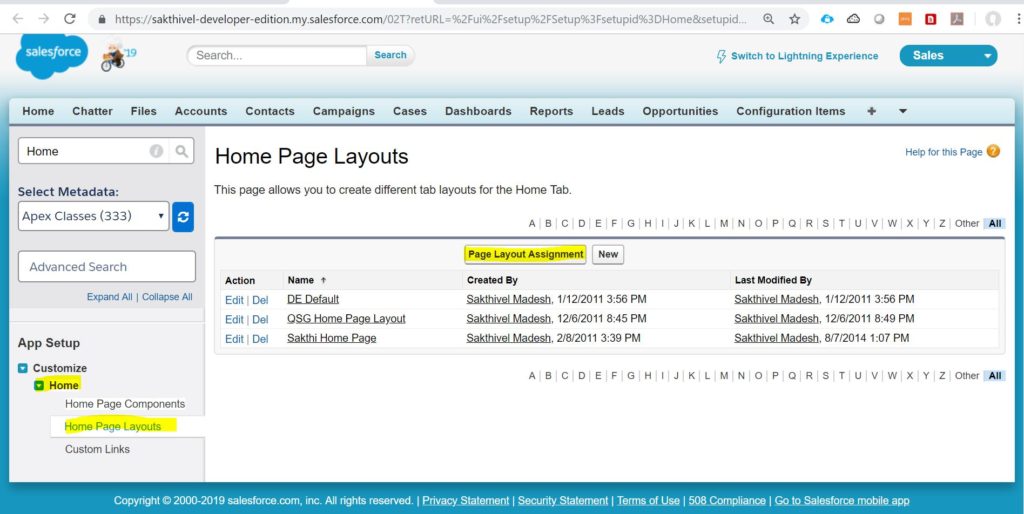This screenshot has height=514, width=1024.
Task: Open the Configuration Items tab
Action: click(790, 111)
